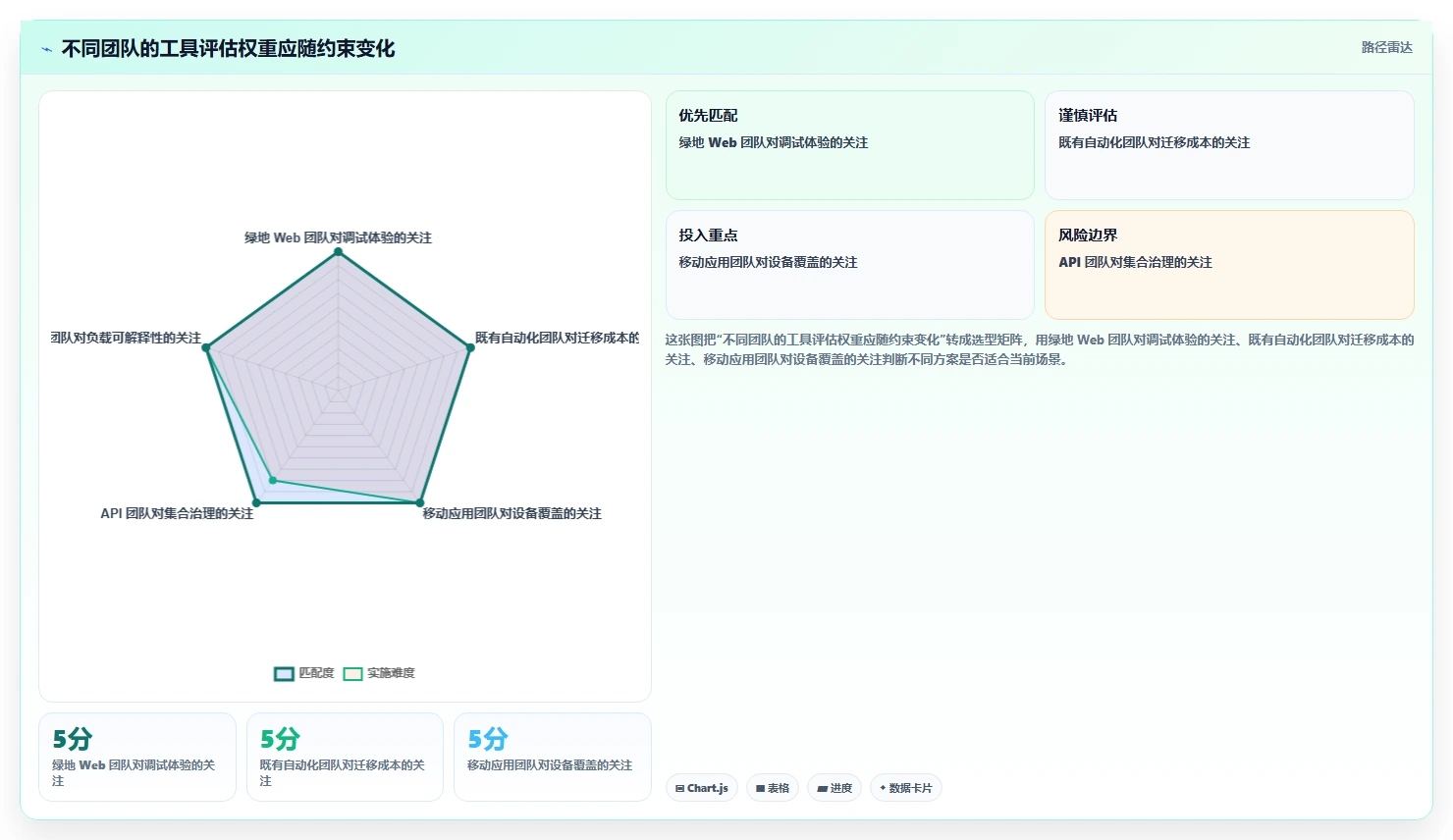Viewport: 1453px width, 840px height.
Task: Click the title 不同团队的工具评估权重应随约束变化
Action: click(228, 49)
